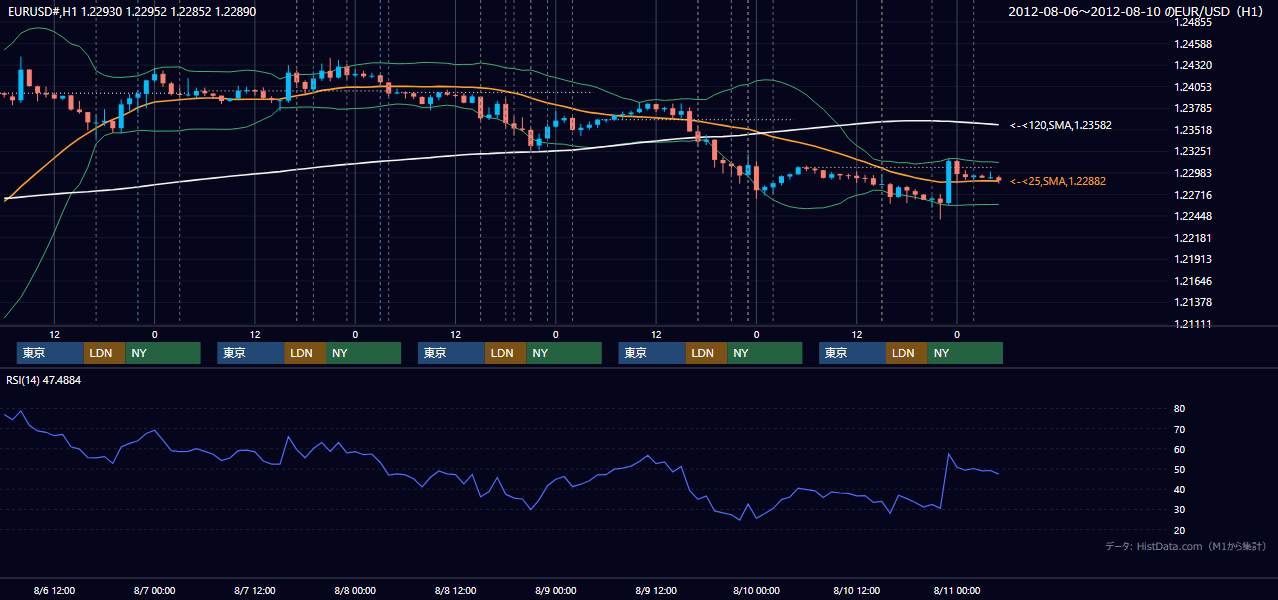This screenshot has width=1278, height=600.
Task: Select the 8/7 12:00 time axis label
Action: click(254, 590)
